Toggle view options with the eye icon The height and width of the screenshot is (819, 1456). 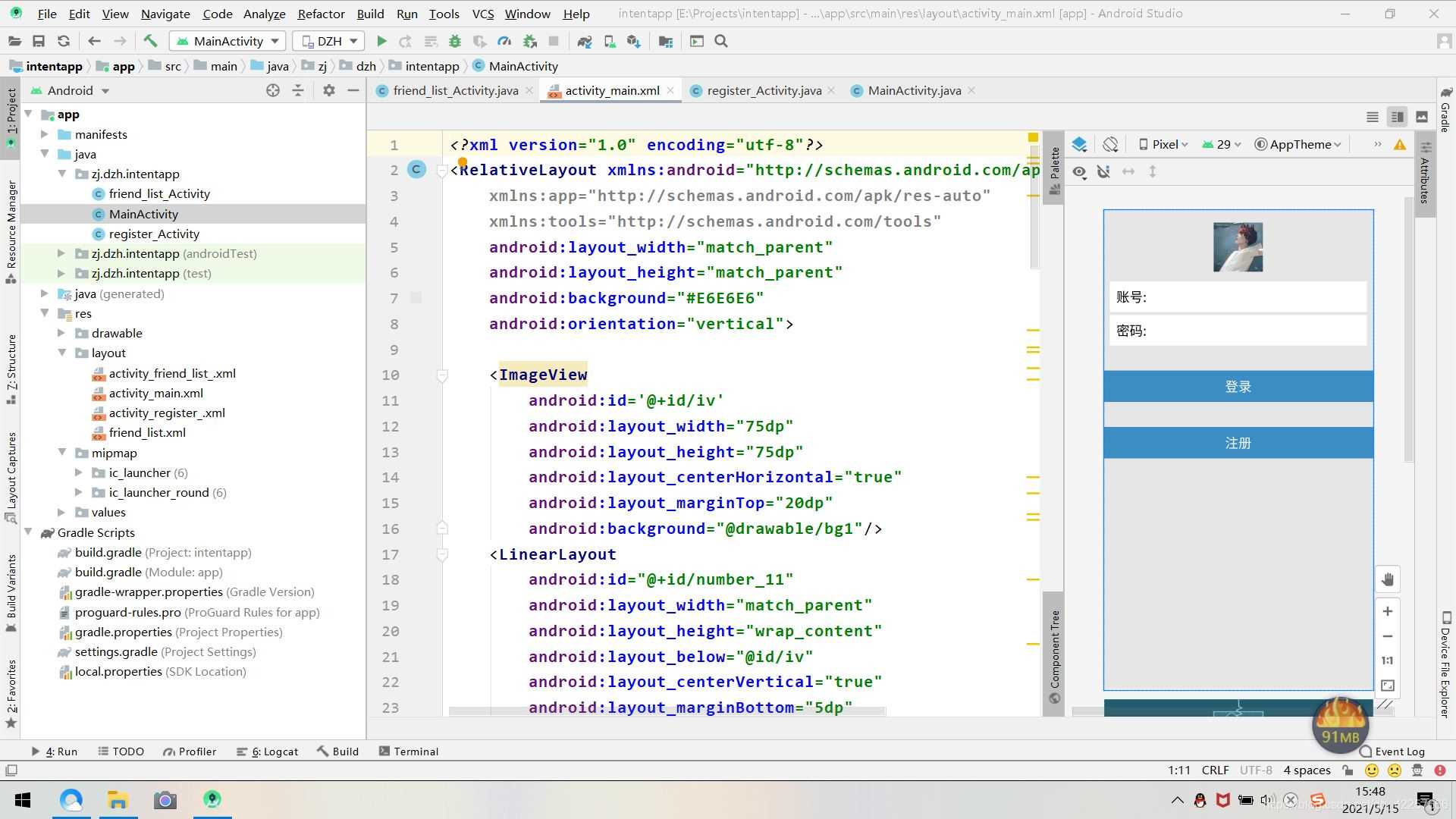[1079, 172]
